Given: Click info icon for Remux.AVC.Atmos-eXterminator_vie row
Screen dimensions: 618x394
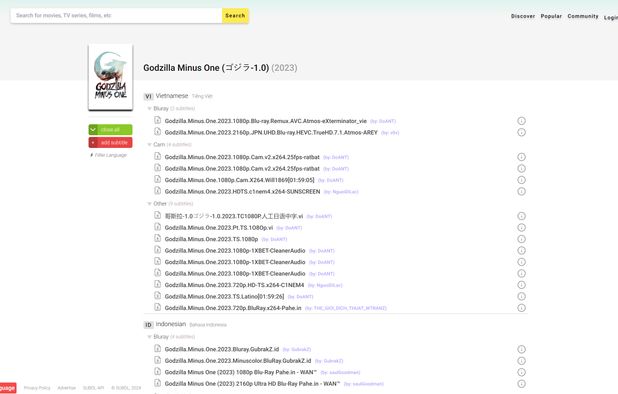Looking at the screenshot, I should 521,121.
